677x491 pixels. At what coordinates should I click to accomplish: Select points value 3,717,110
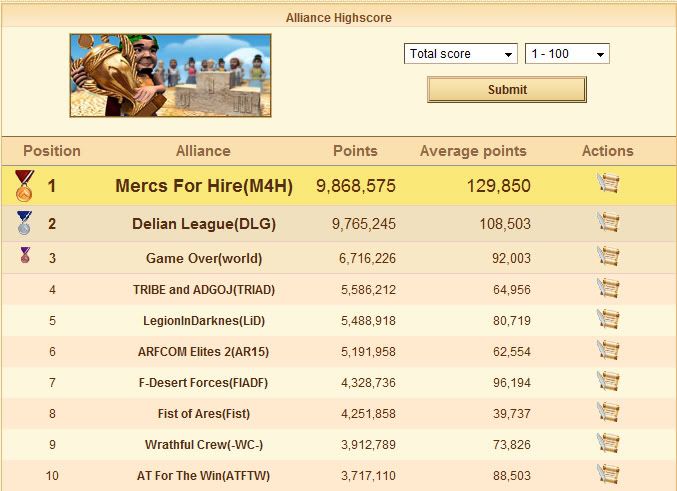coord(368,476)
